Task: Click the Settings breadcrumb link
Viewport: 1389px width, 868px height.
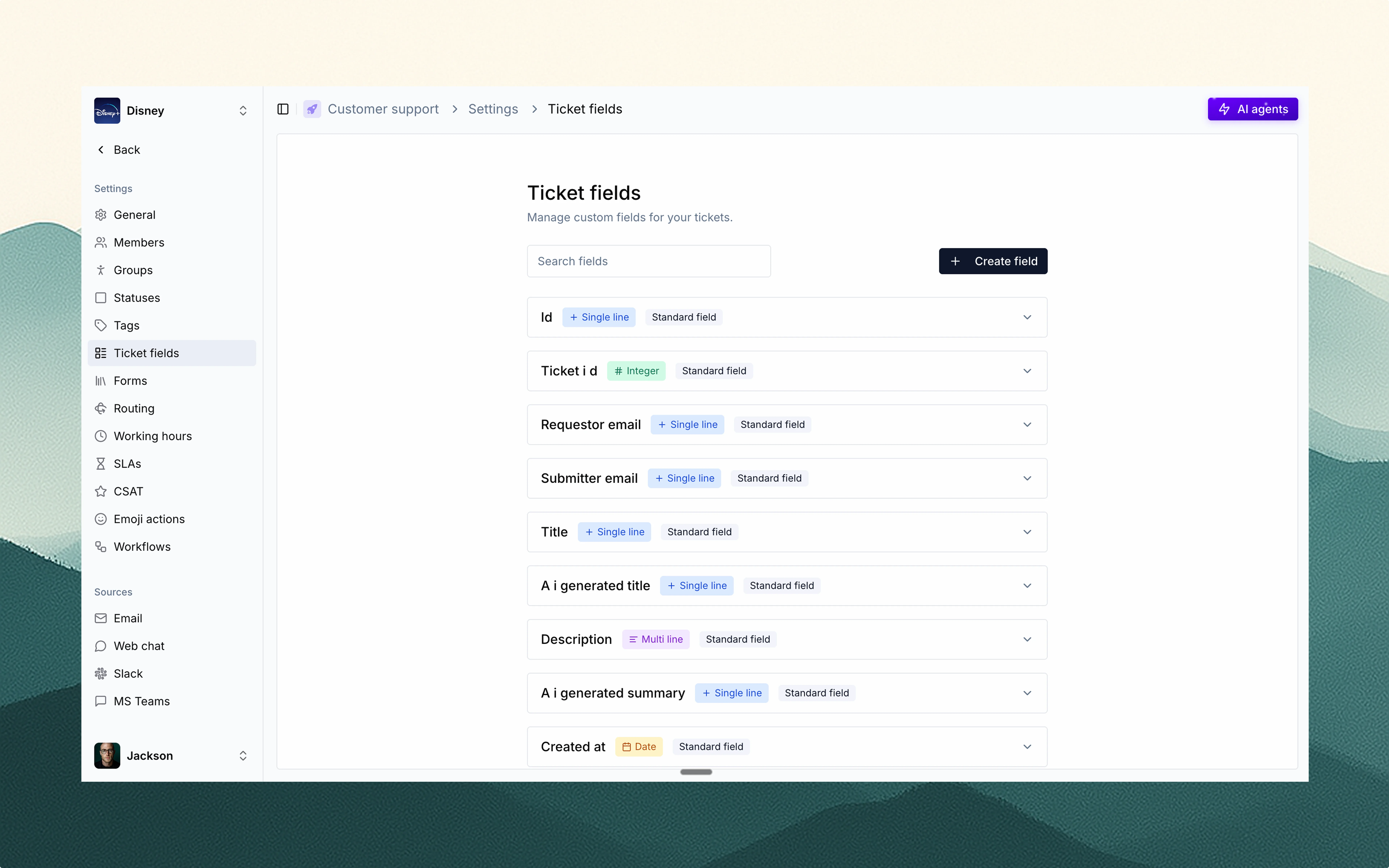Action: pyautogui.click(x=493, y=109)
